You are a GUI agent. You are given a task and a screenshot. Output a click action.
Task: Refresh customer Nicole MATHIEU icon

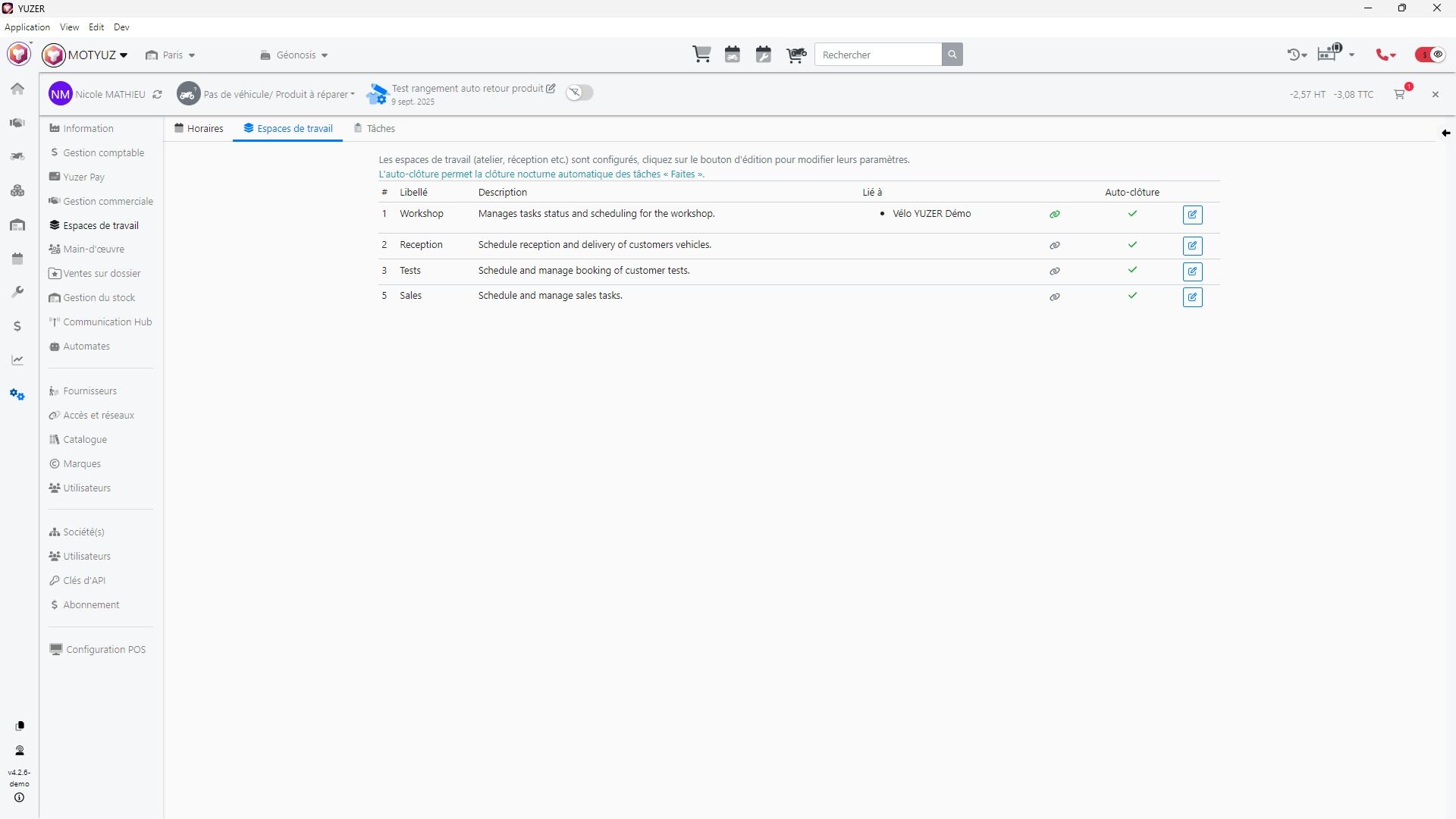point(157,95)
